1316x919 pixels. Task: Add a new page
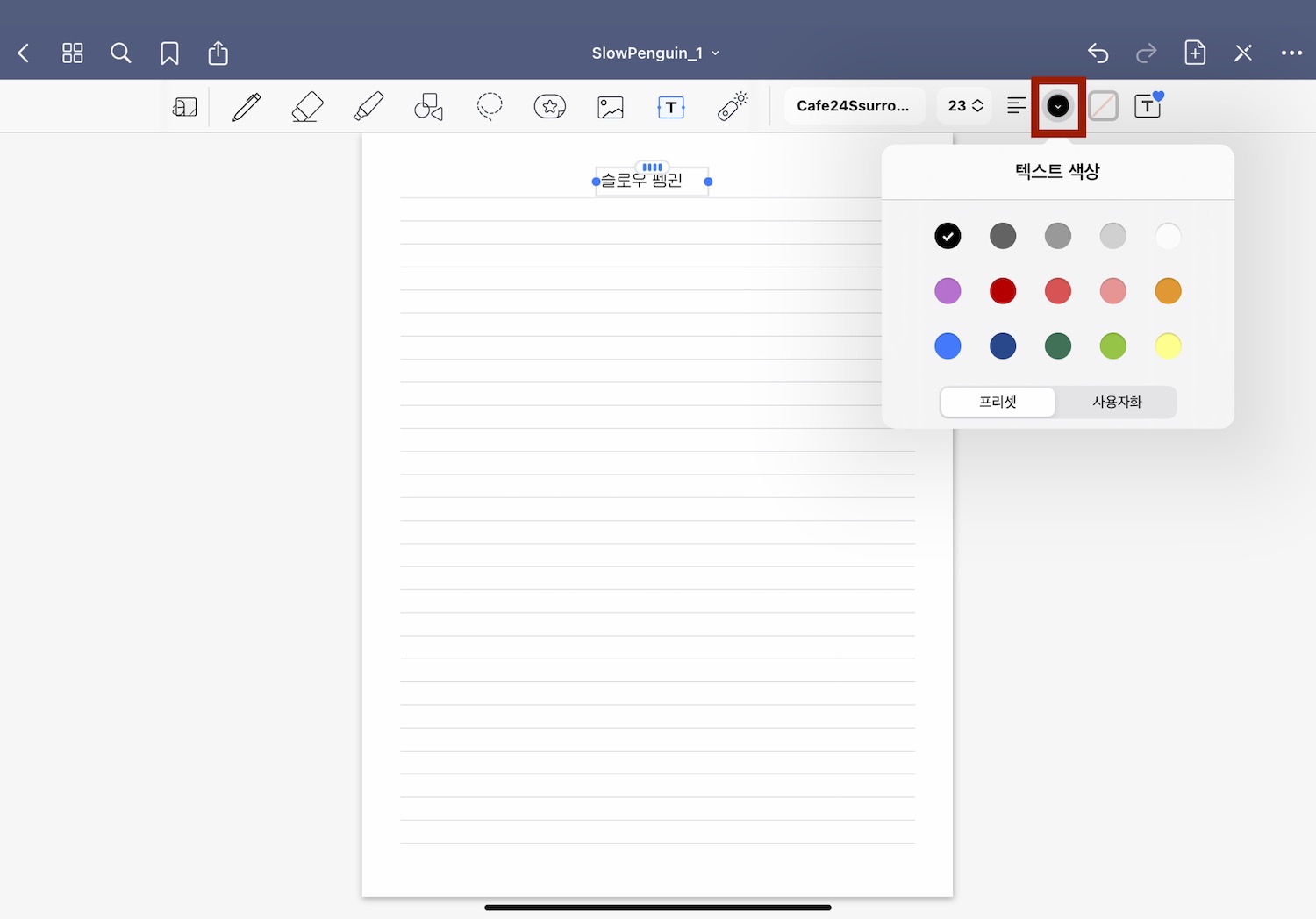(1195, 53)
